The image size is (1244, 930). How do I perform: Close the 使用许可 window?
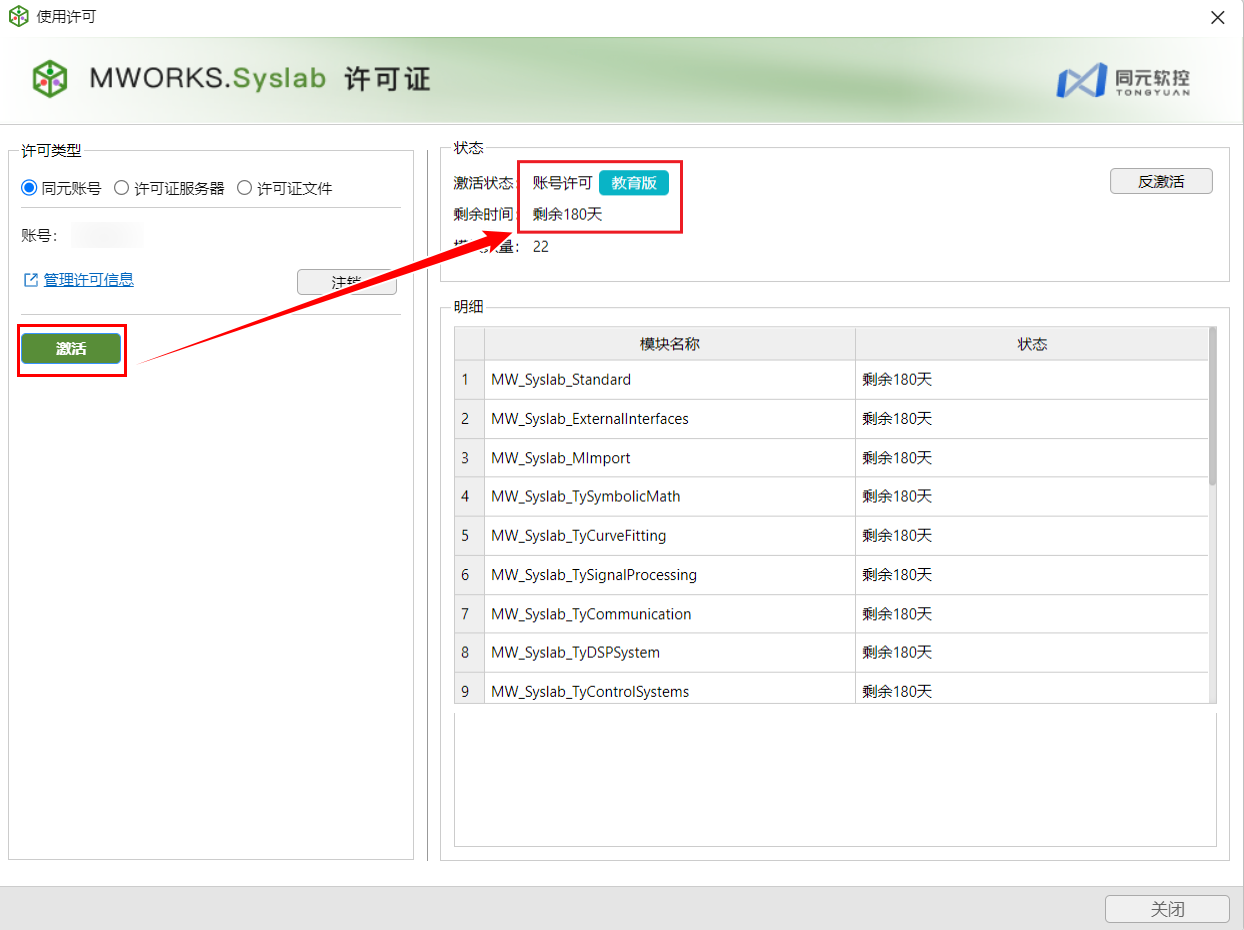[1217, 17]
